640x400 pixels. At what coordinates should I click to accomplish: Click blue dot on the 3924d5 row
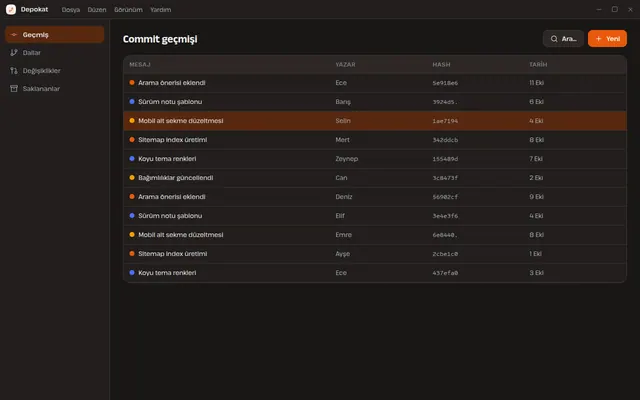pos(132,102)
